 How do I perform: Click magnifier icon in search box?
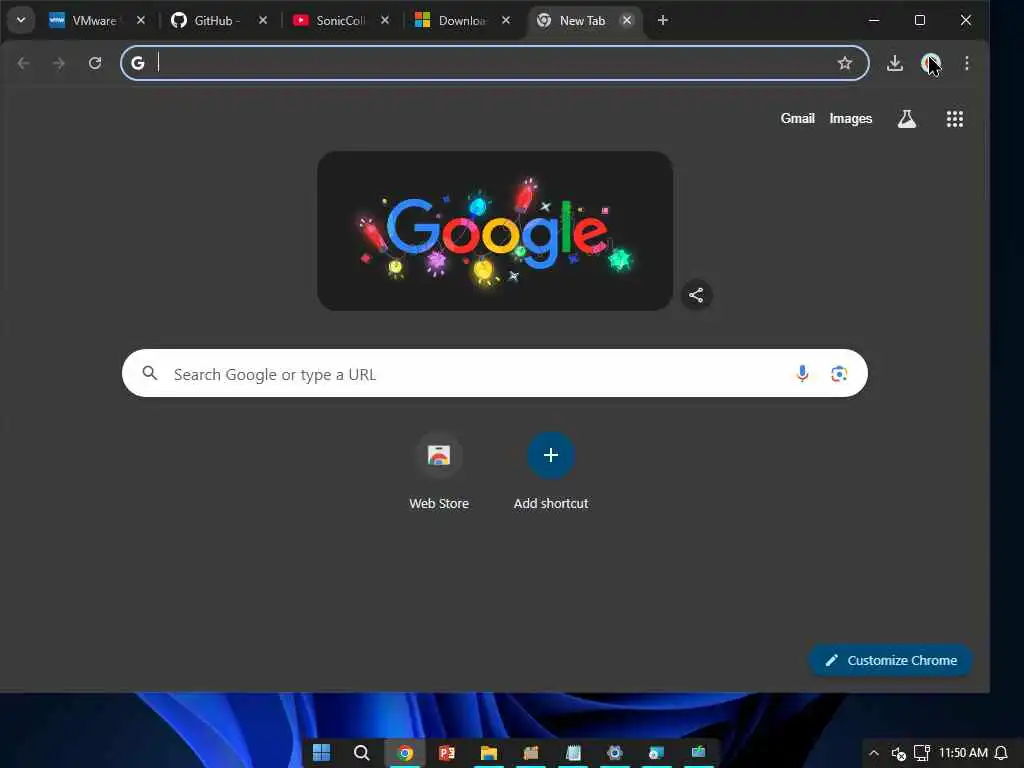point(150,373)
